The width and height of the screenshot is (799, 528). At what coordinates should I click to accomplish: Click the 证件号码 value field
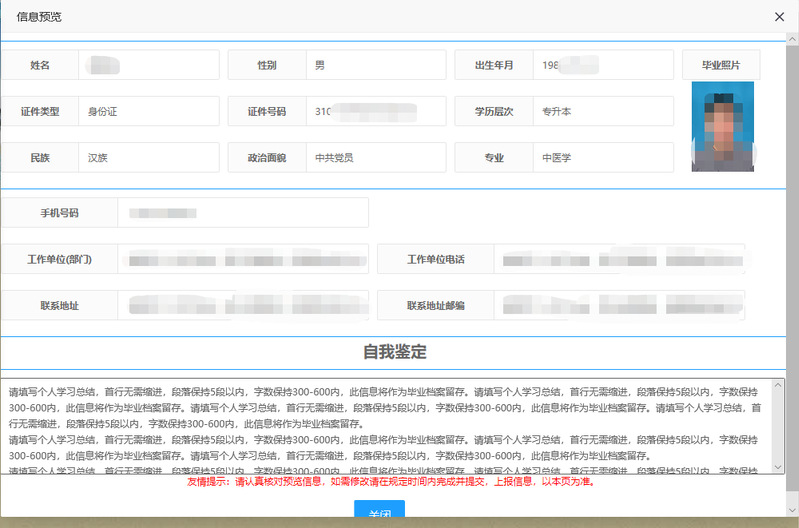click(x=375, y=111)
